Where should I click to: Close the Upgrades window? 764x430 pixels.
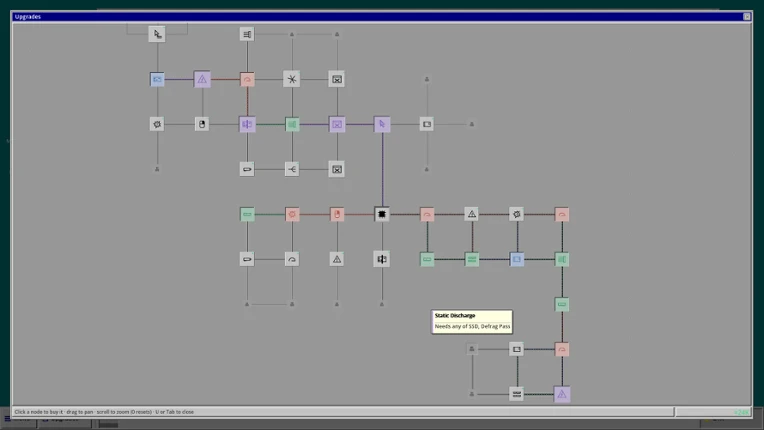tap(746, 17)
